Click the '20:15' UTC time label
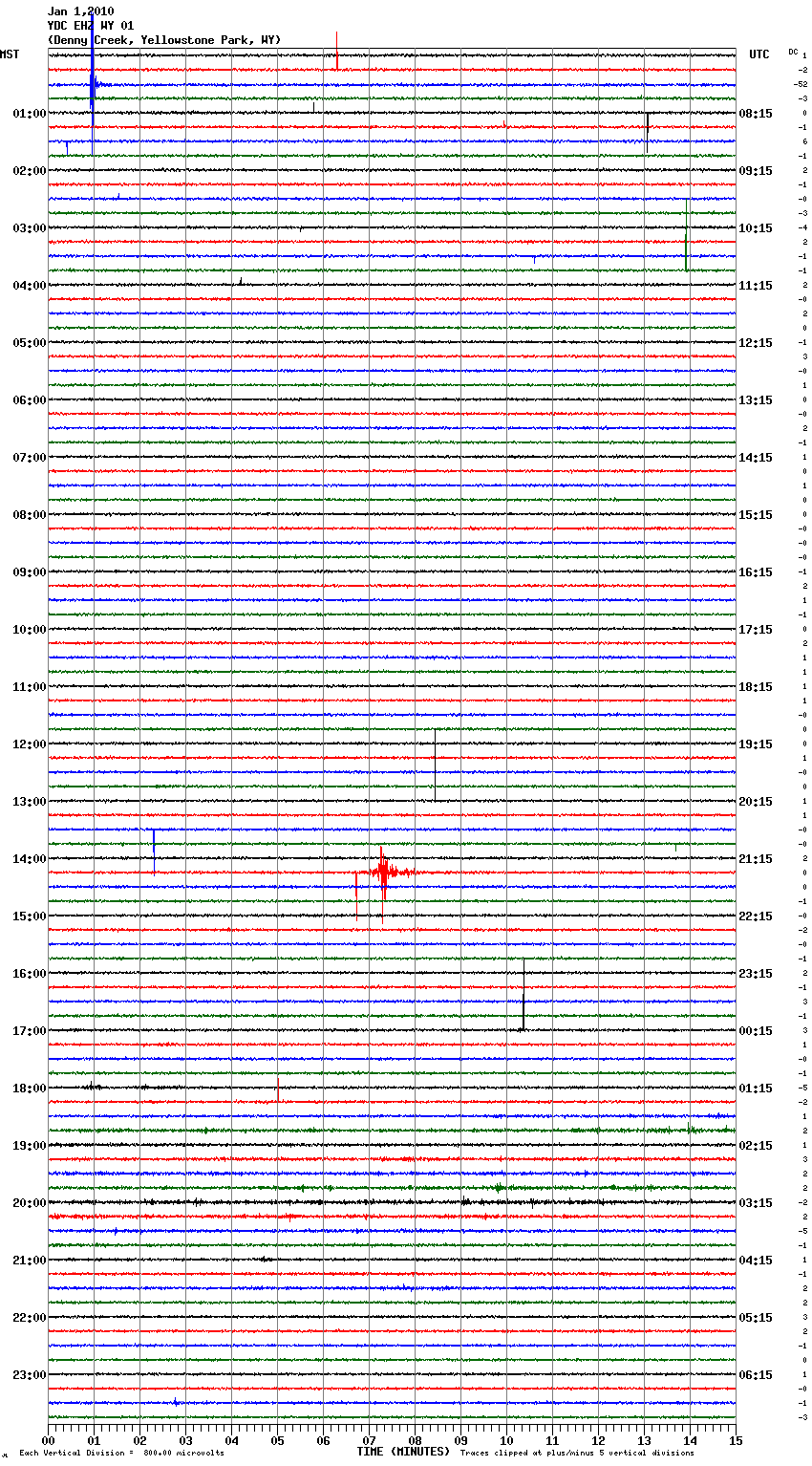The width and height of the screenshot is (812, 1466). 756,802
